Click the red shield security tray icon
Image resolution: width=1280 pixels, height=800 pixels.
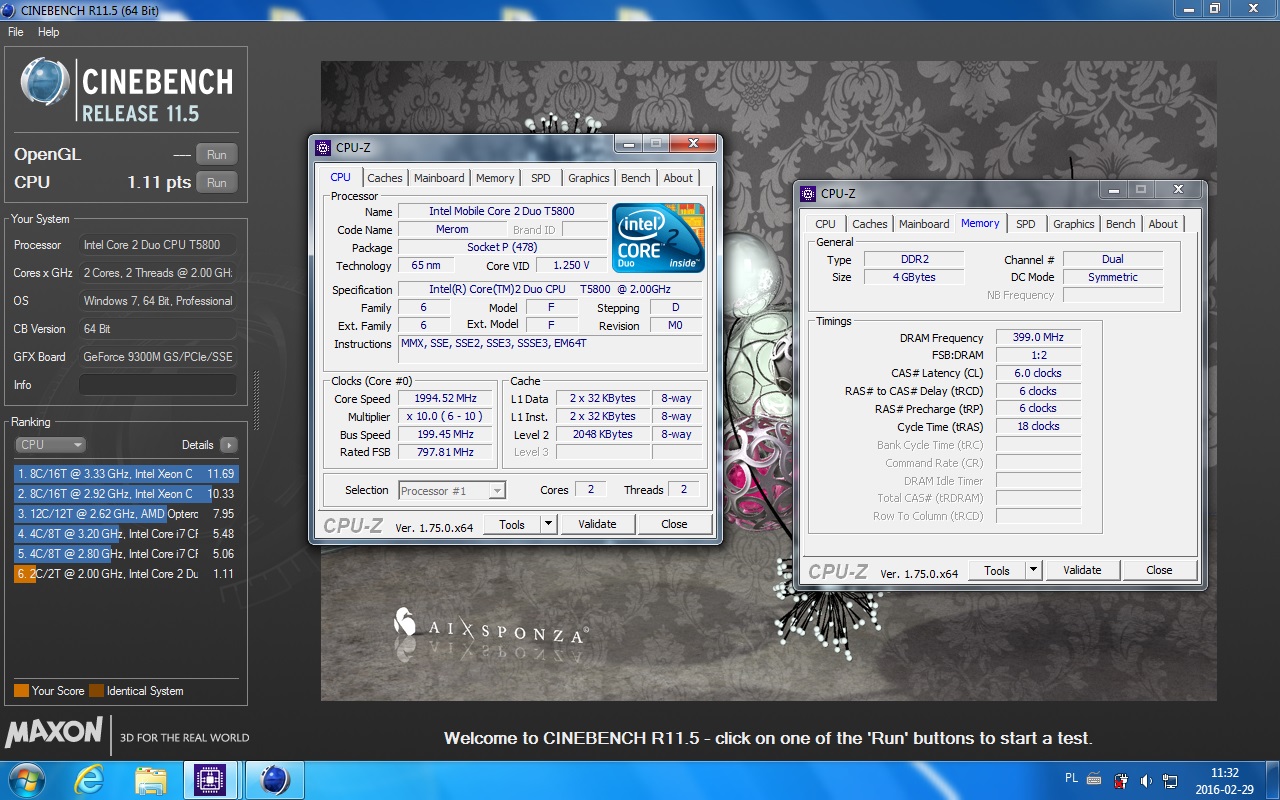[x=1121, y=780]
